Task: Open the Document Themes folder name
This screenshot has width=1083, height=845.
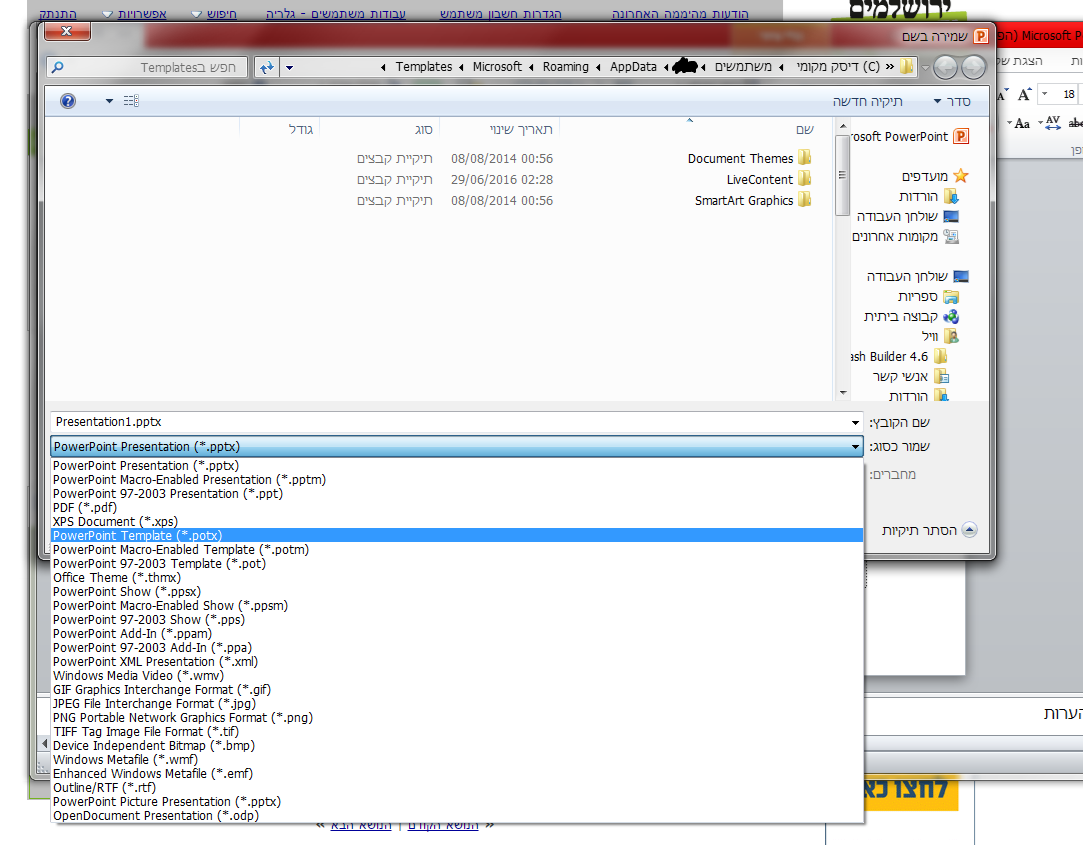Action: tap(740, 159)
